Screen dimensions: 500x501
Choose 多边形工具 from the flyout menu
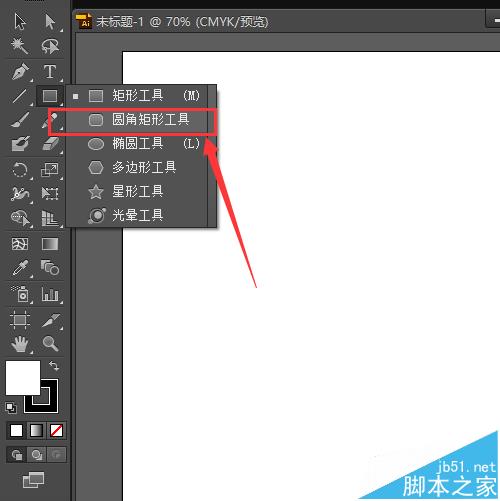(x=136, y=167)
